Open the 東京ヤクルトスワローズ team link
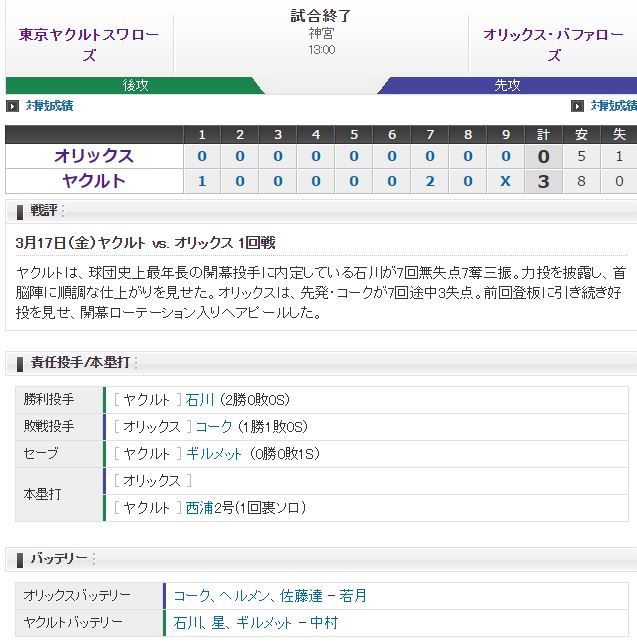 (x=89, y=44)
